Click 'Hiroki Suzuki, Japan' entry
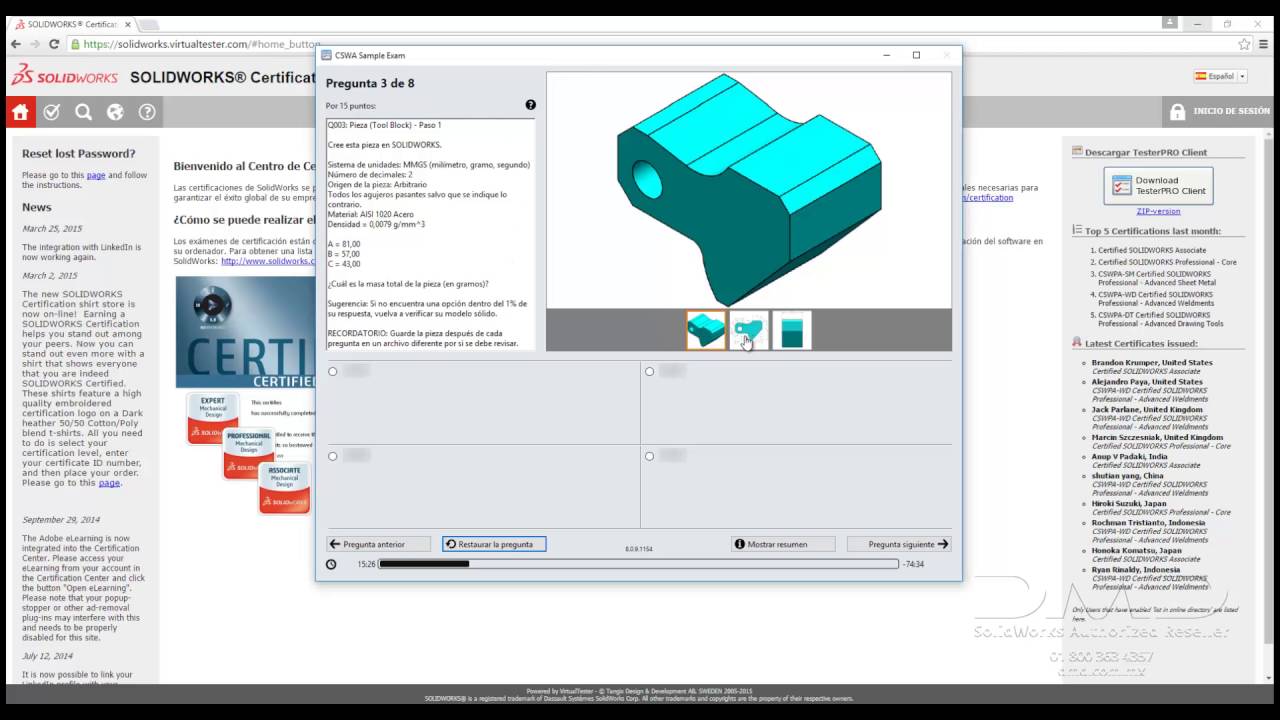 (x=1129, y=503)
